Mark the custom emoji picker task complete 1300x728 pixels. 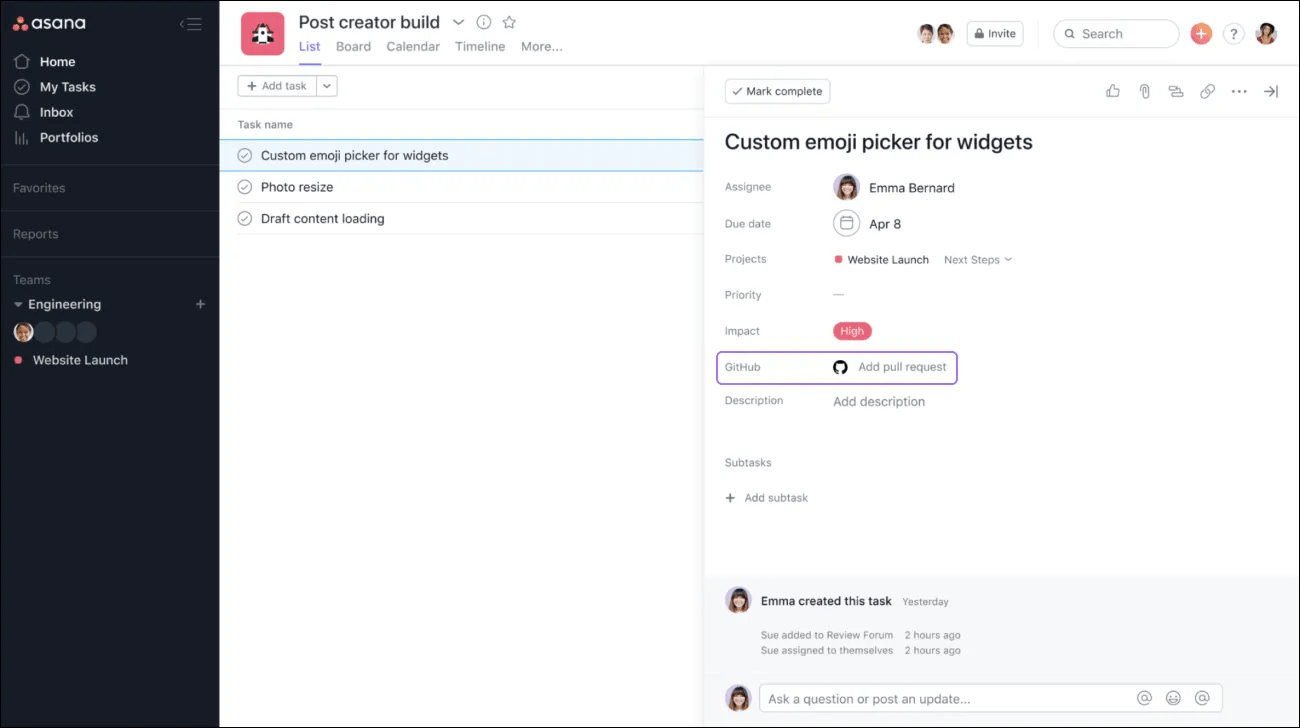[777, 91]
